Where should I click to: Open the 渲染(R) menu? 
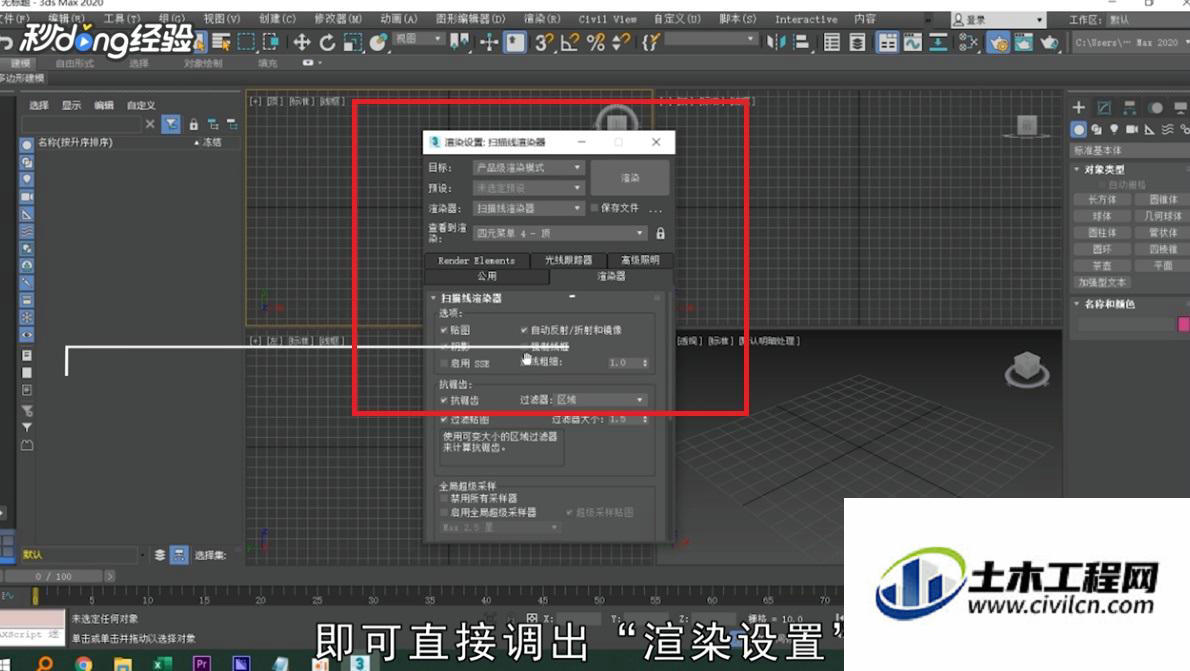point(542,19)
